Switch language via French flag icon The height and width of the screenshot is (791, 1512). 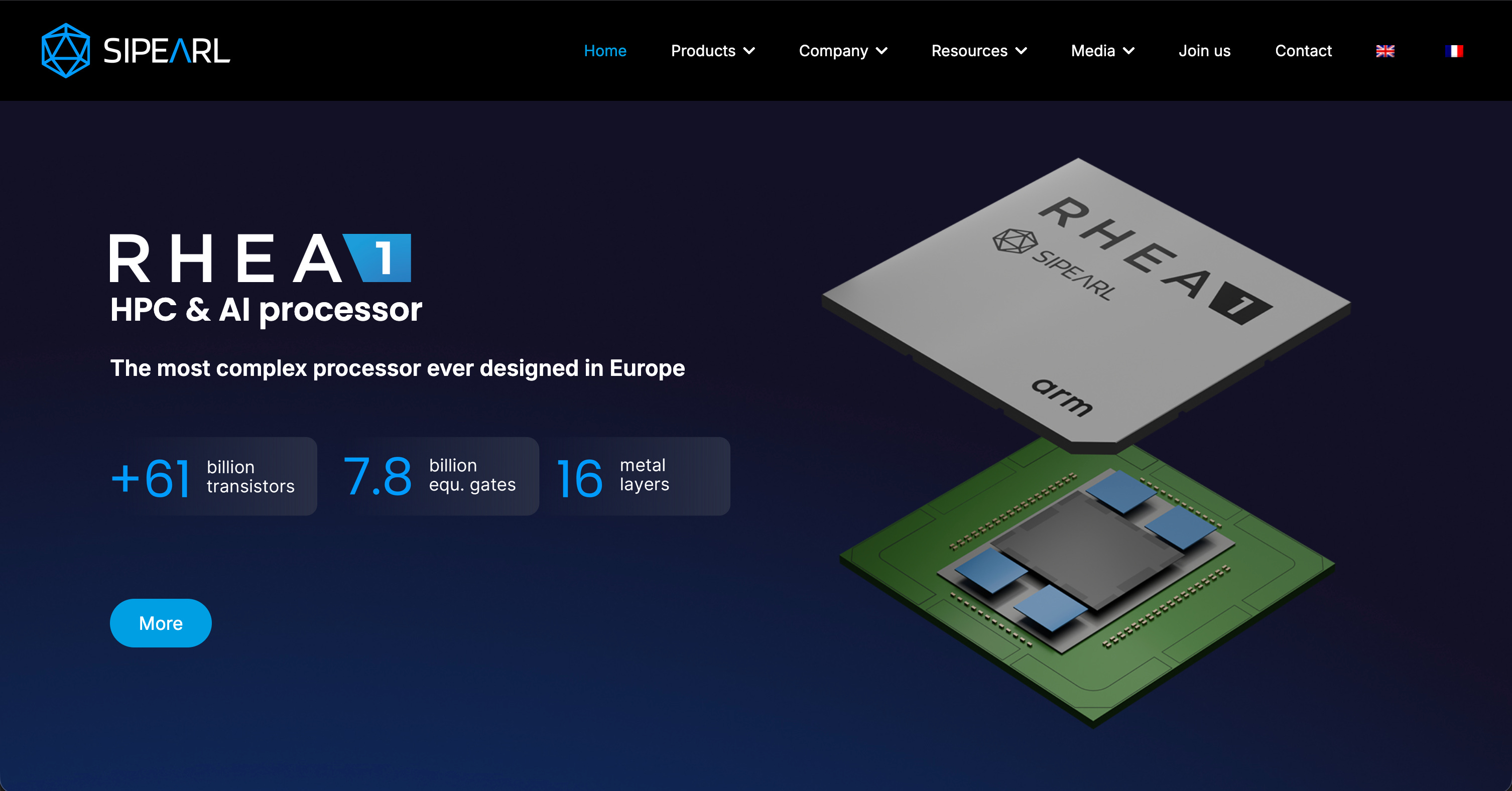(1453, 51)
